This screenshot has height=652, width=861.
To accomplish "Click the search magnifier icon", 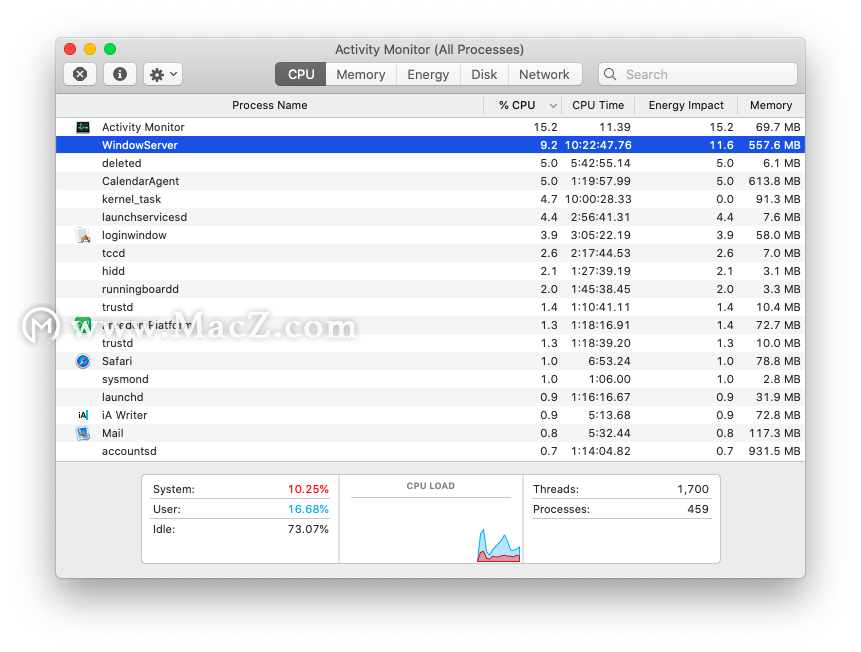I will (610, 74).
